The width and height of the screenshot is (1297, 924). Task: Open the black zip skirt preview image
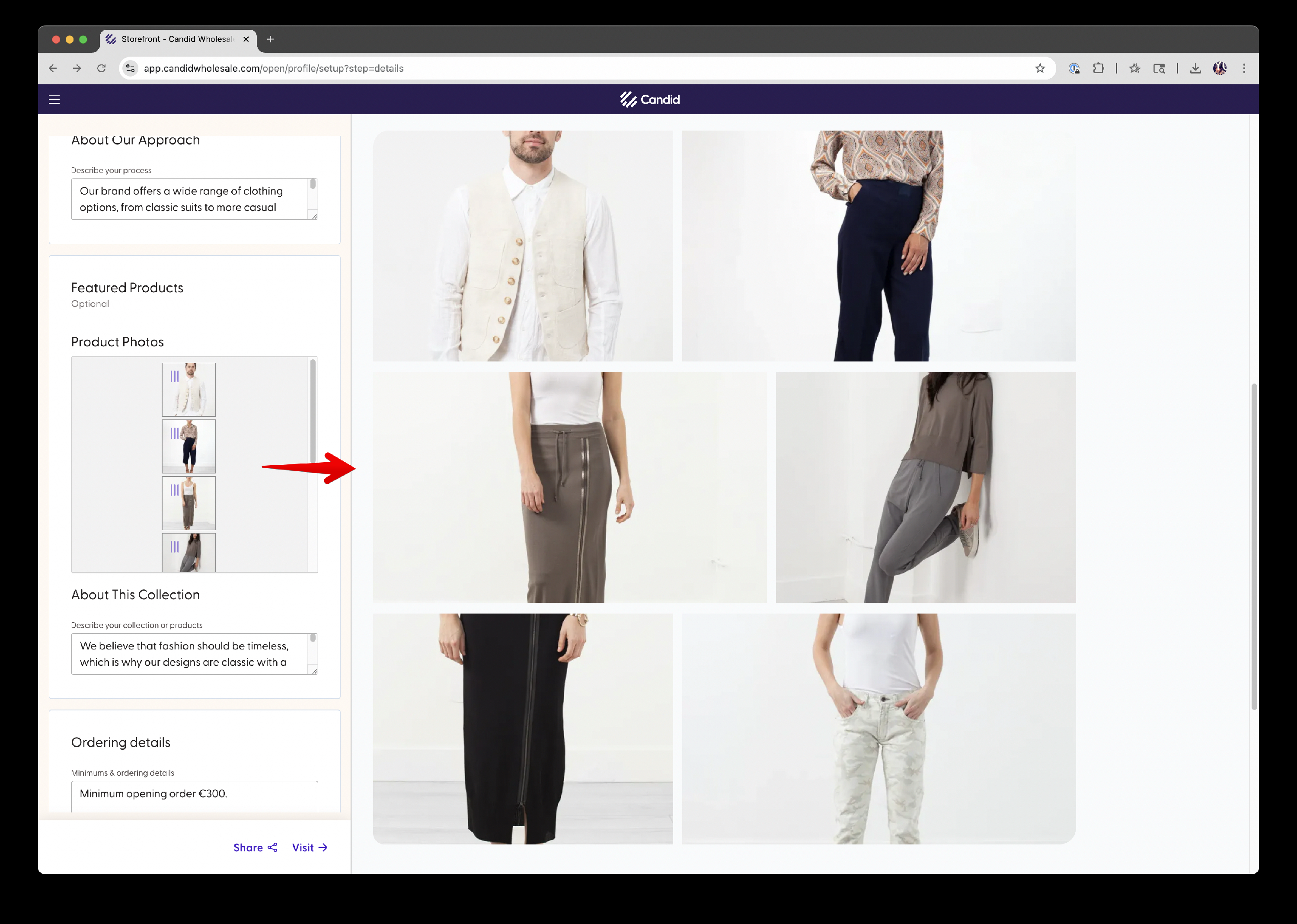tap(523, 729)
